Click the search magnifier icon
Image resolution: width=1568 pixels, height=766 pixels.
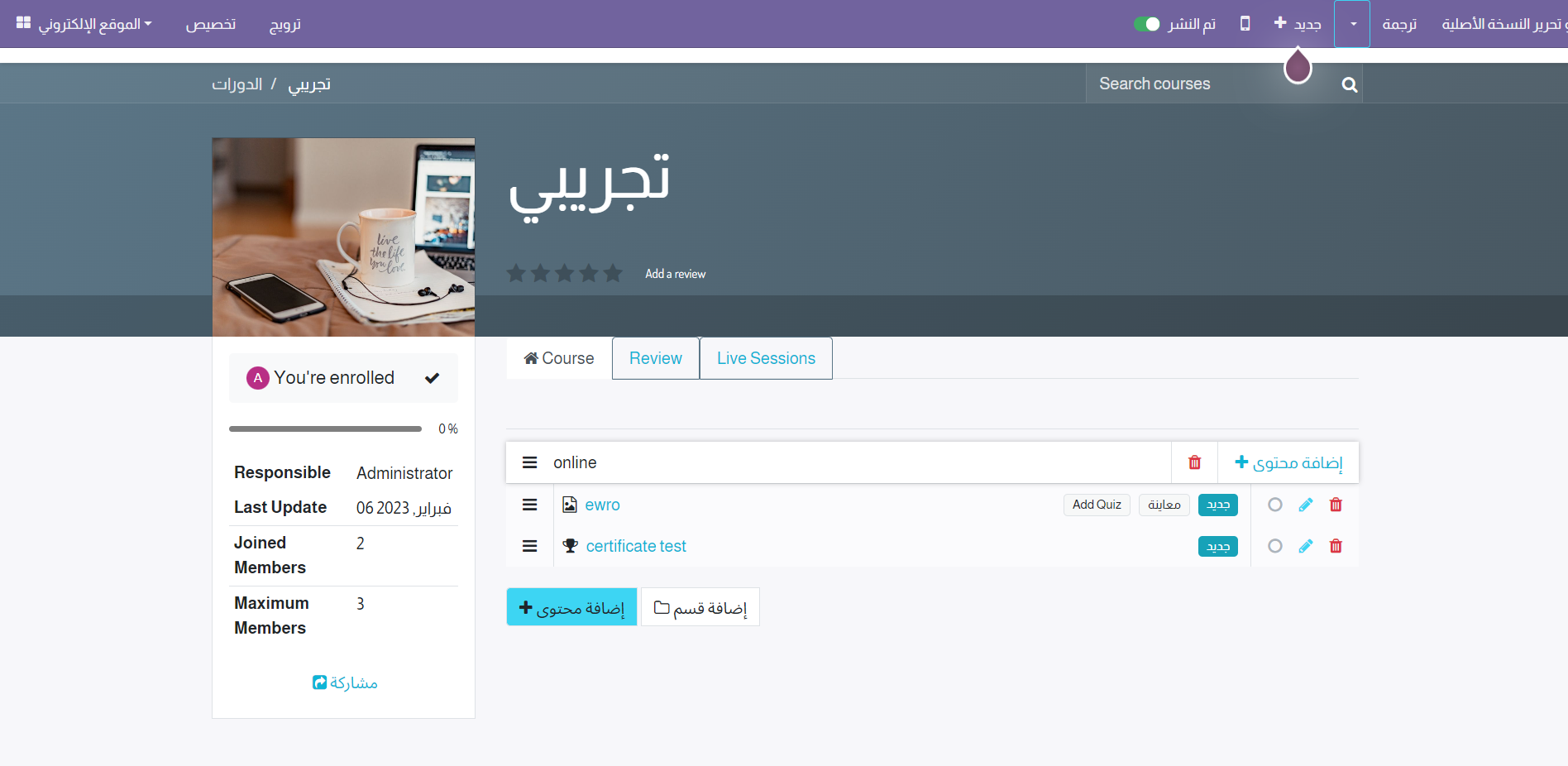click(x=1349, y=84)
